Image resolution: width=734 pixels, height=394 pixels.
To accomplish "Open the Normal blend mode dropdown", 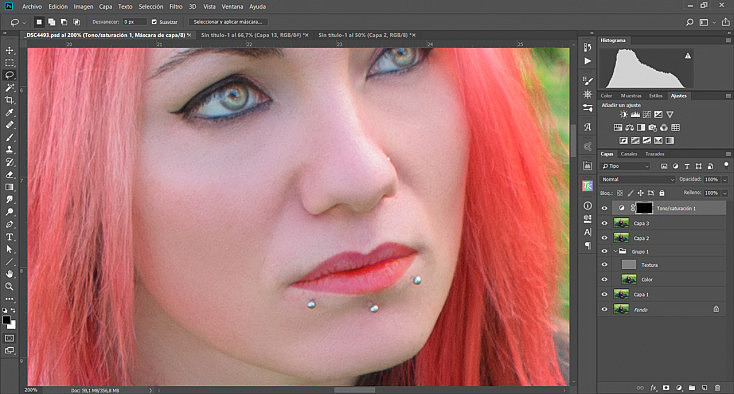I will coord(638,179).
